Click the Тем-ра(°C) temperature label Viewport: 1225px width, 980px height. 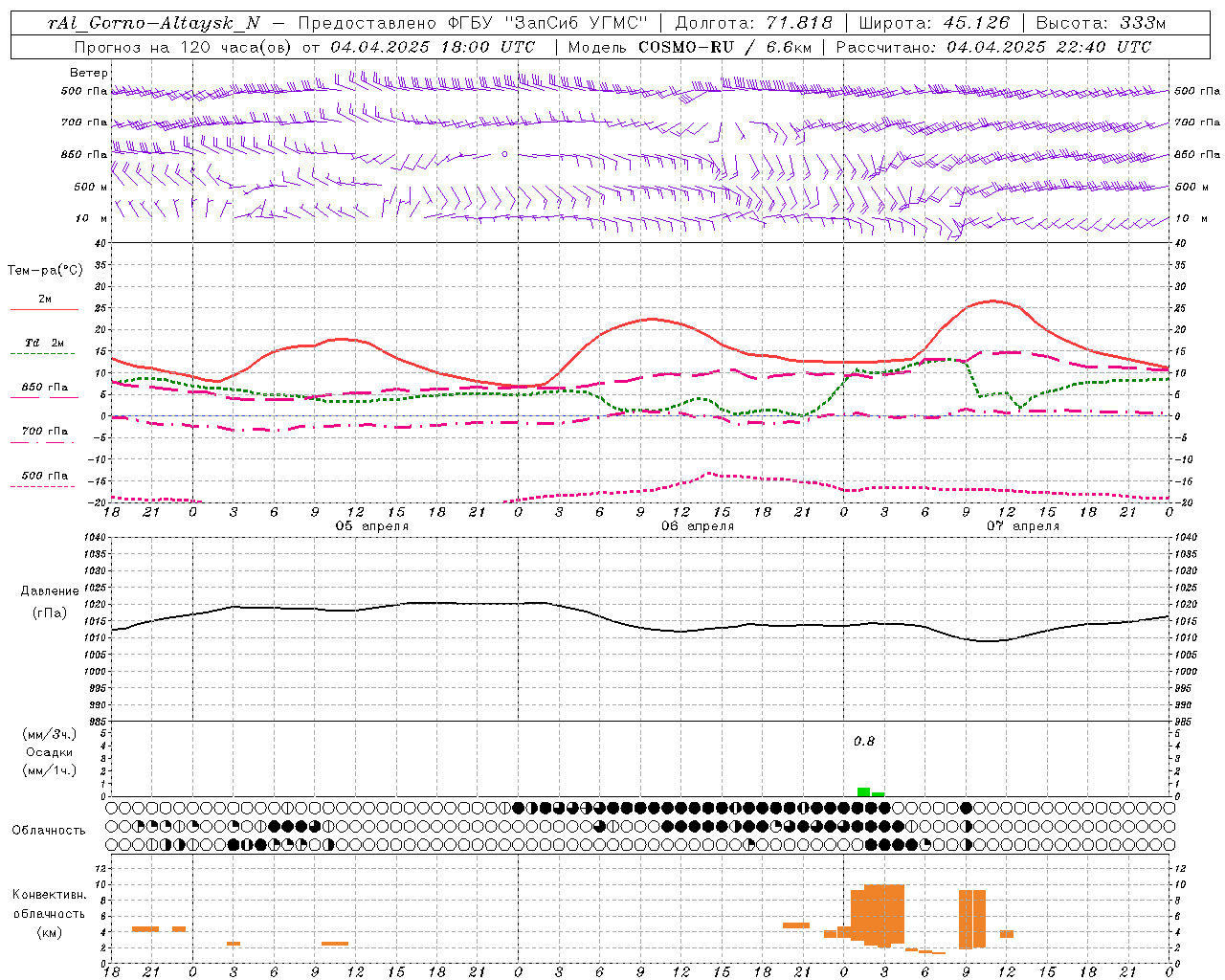point(45,271)
